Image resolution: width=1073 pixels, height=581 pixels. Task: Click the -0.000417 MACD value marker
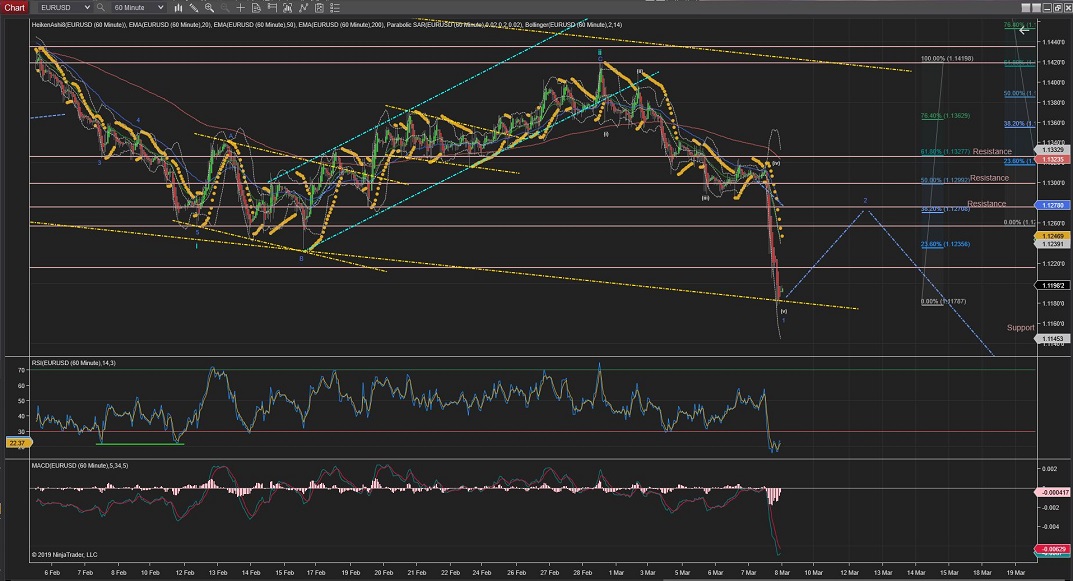point(1052,492)
